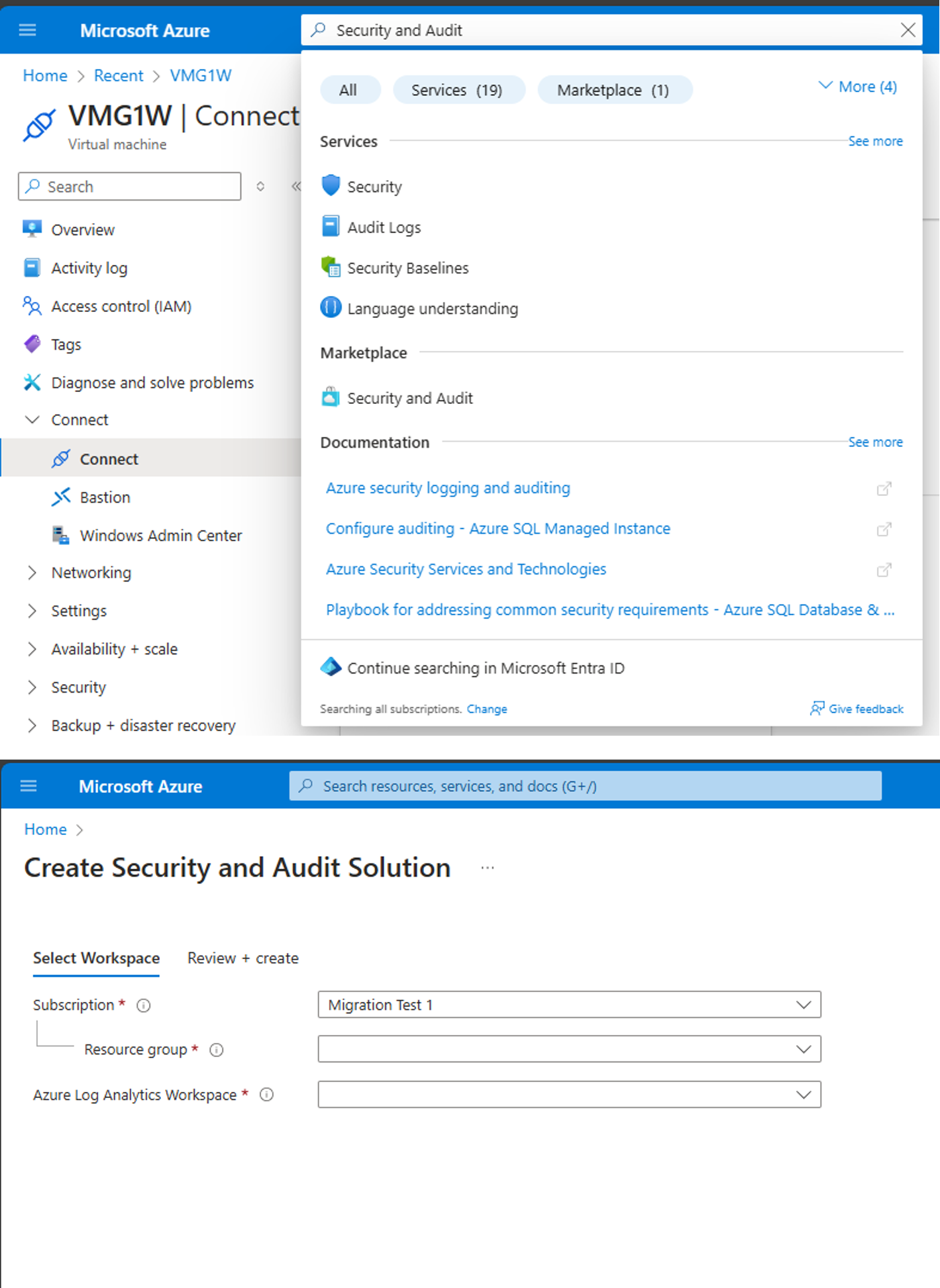Click the Audit Logs service icon
Image resolution: width=940 pixels, height=1288 pixels.
(x=331, y=226)
